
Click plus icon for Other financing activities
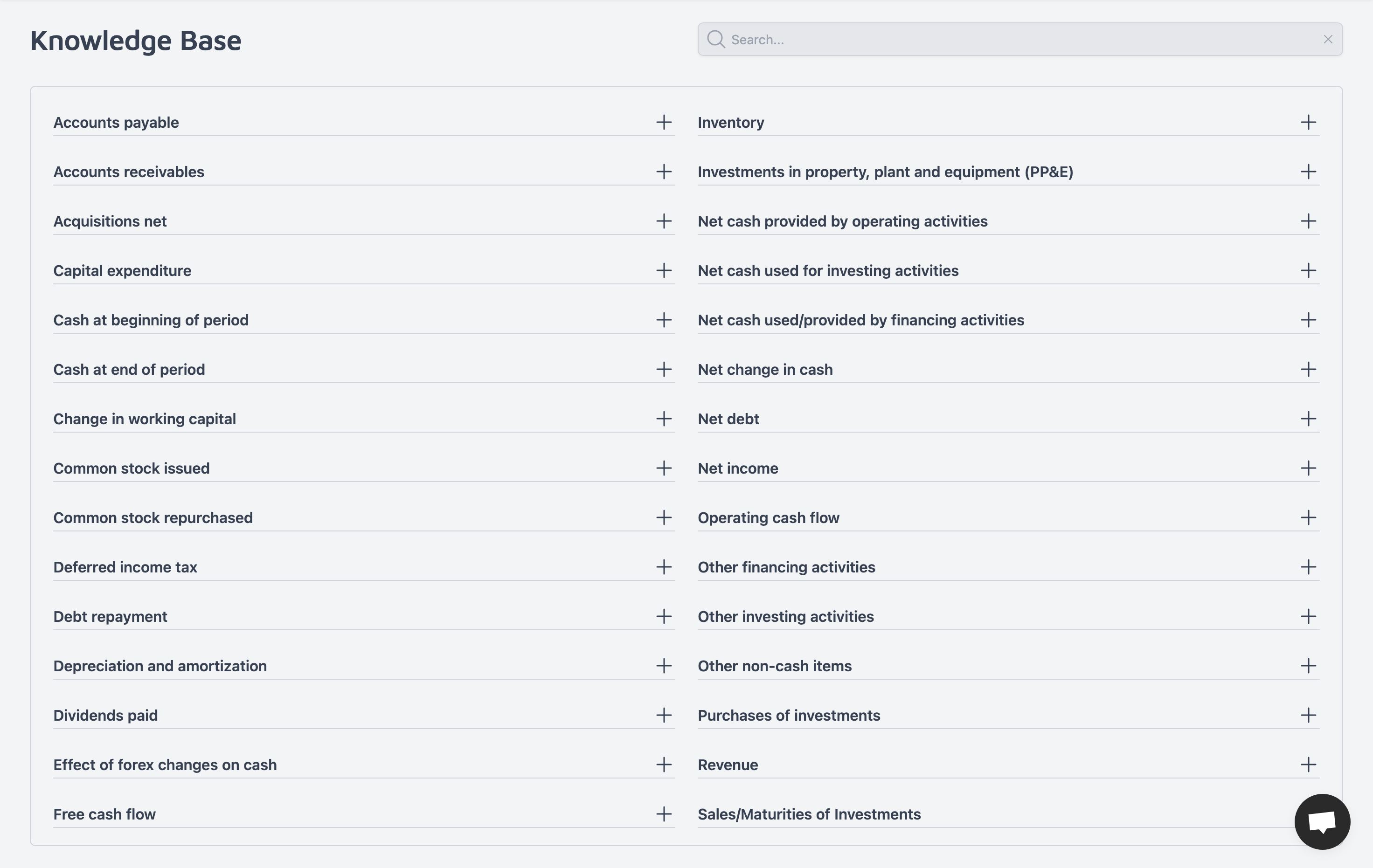1309,566
